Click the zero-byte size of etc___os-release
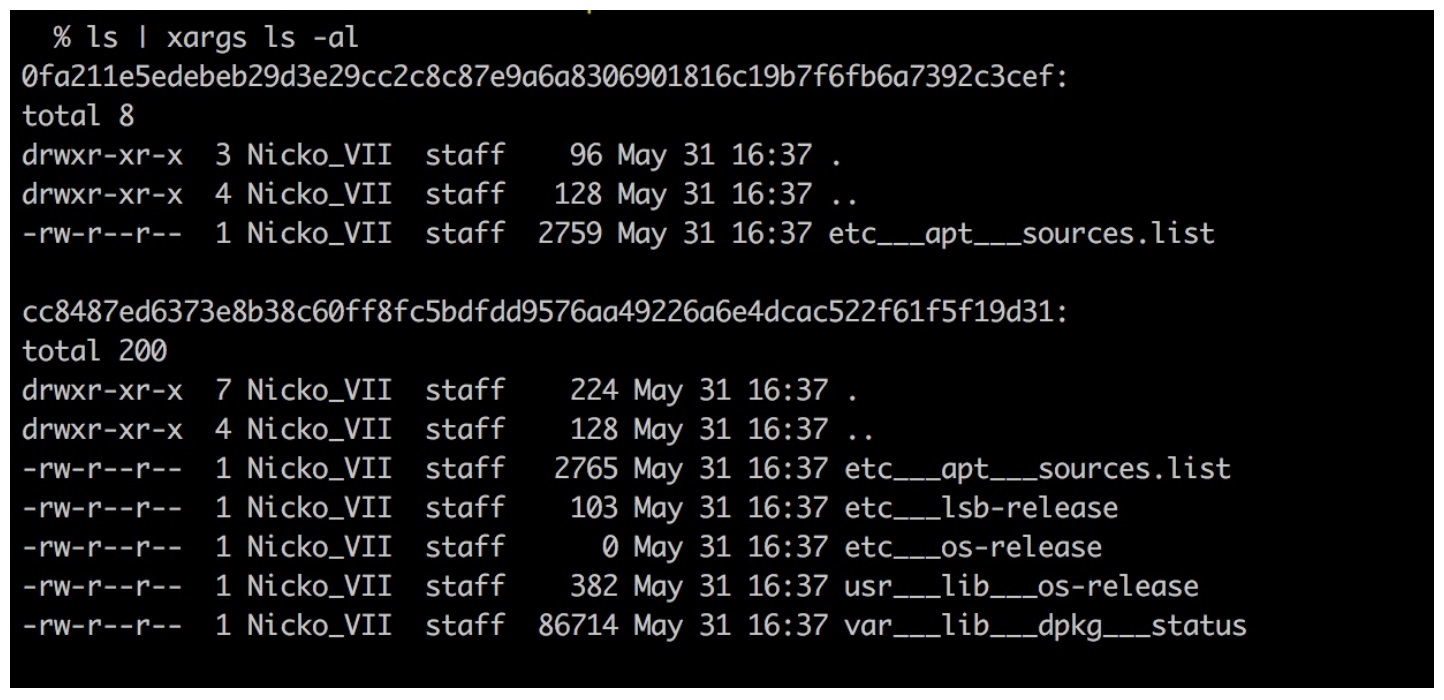This screenshot has height=700, width=1444. pos(609,547)
